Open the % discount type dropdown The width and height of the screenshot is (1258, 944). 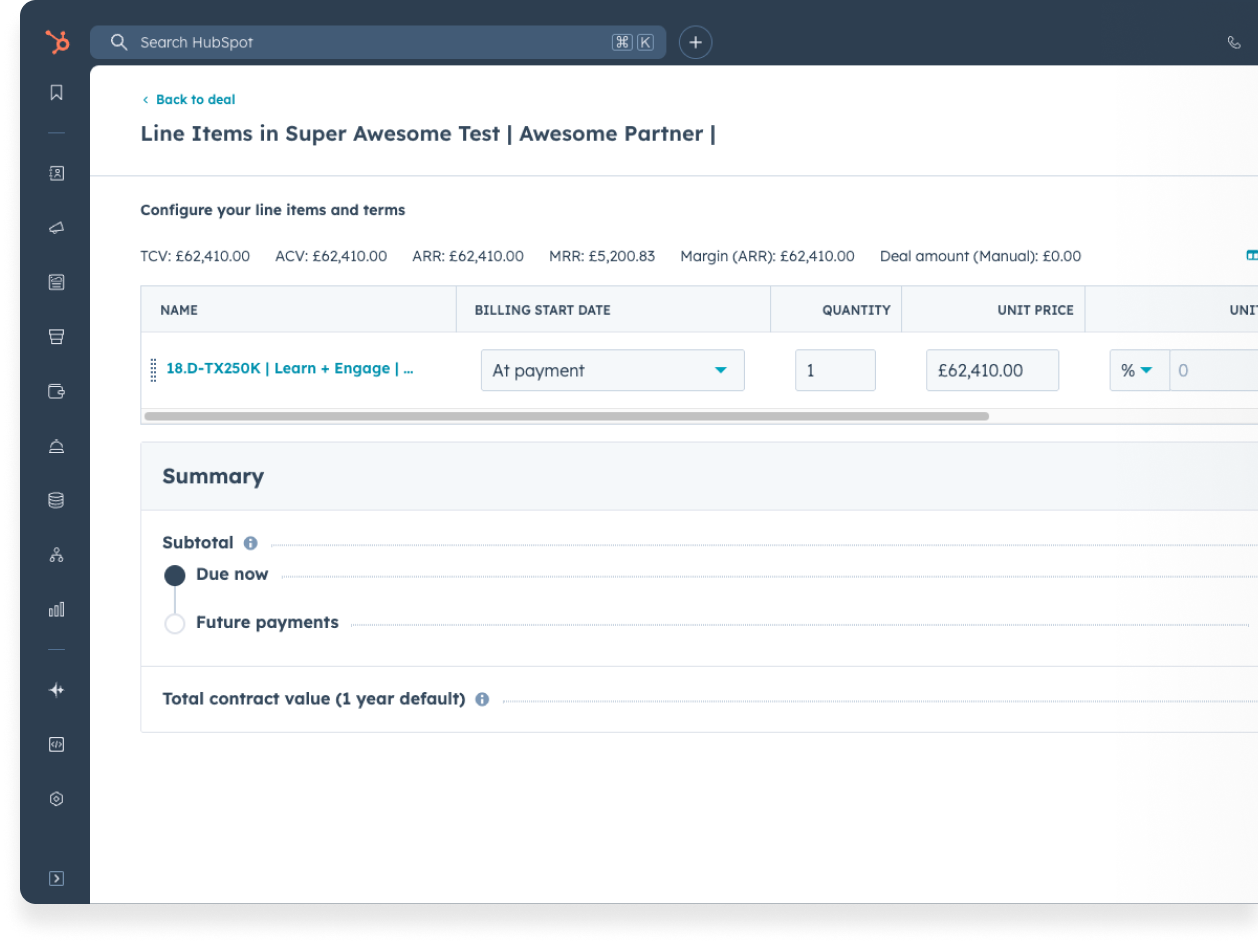click(x=1138, y=370)
